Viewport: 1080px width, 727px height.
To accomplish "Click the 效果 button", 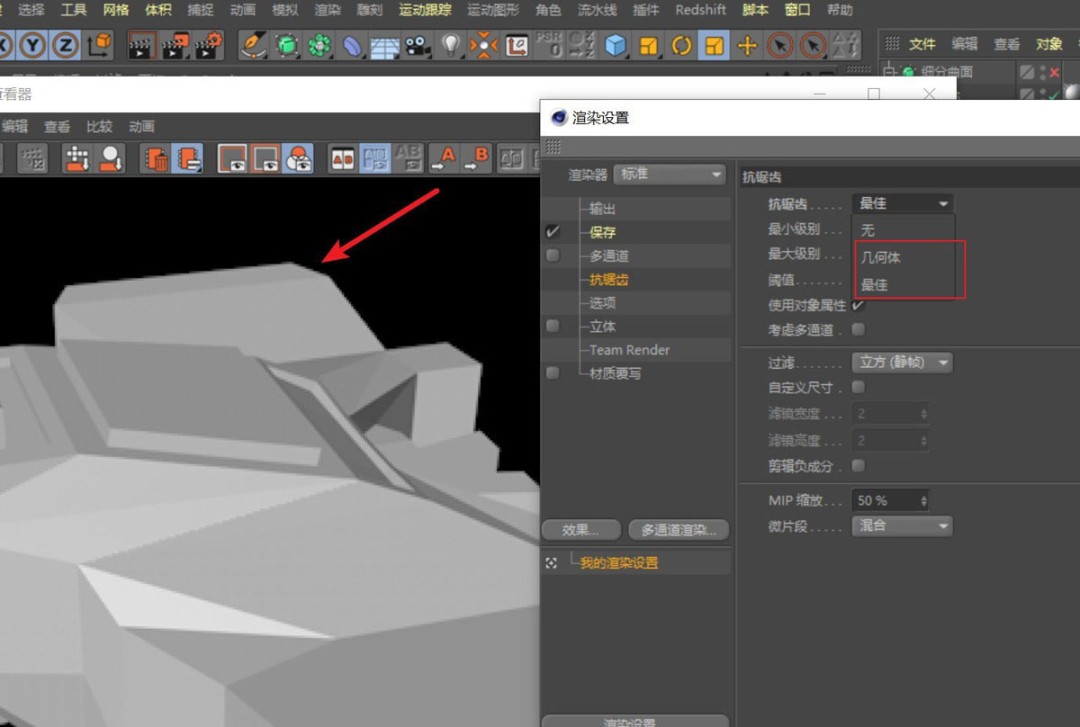I will (581, 530).
